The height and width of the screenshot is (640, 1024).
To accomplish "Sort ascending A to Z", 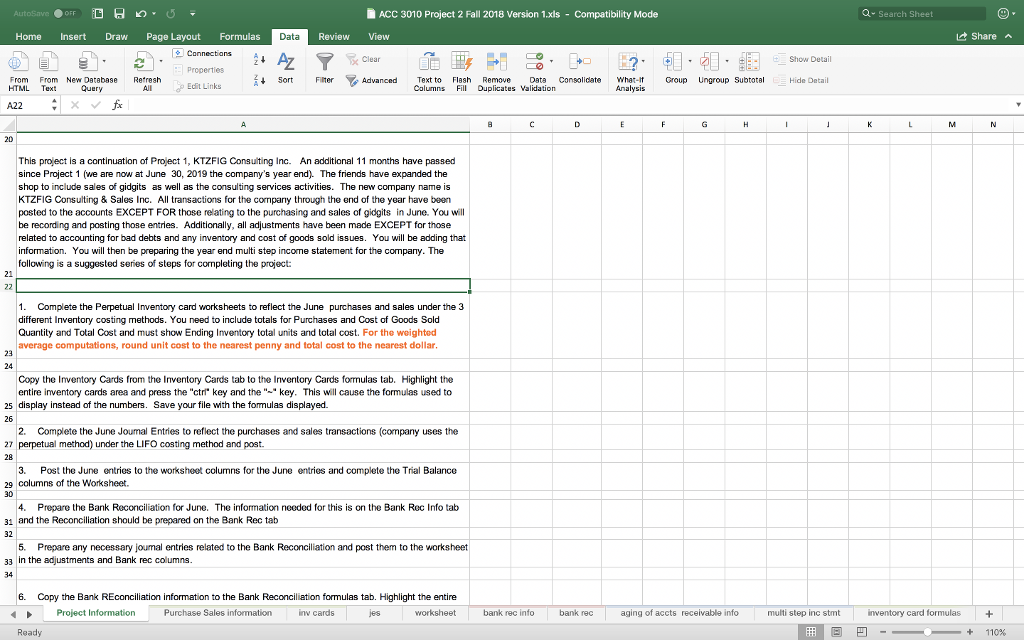I will [x=259, y=59].
